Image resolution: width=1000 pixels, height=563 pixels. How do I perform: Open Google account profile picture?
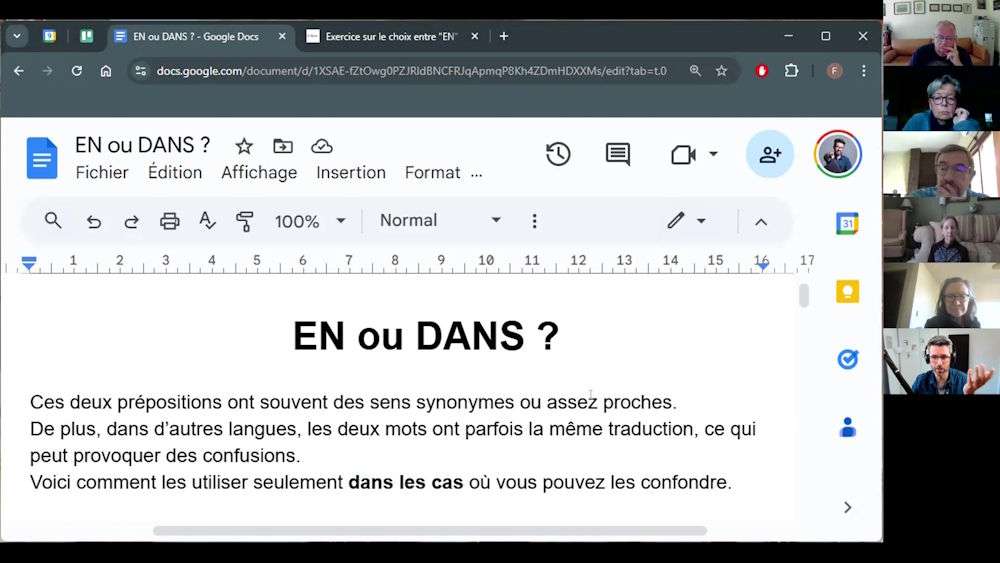(837, 154)
